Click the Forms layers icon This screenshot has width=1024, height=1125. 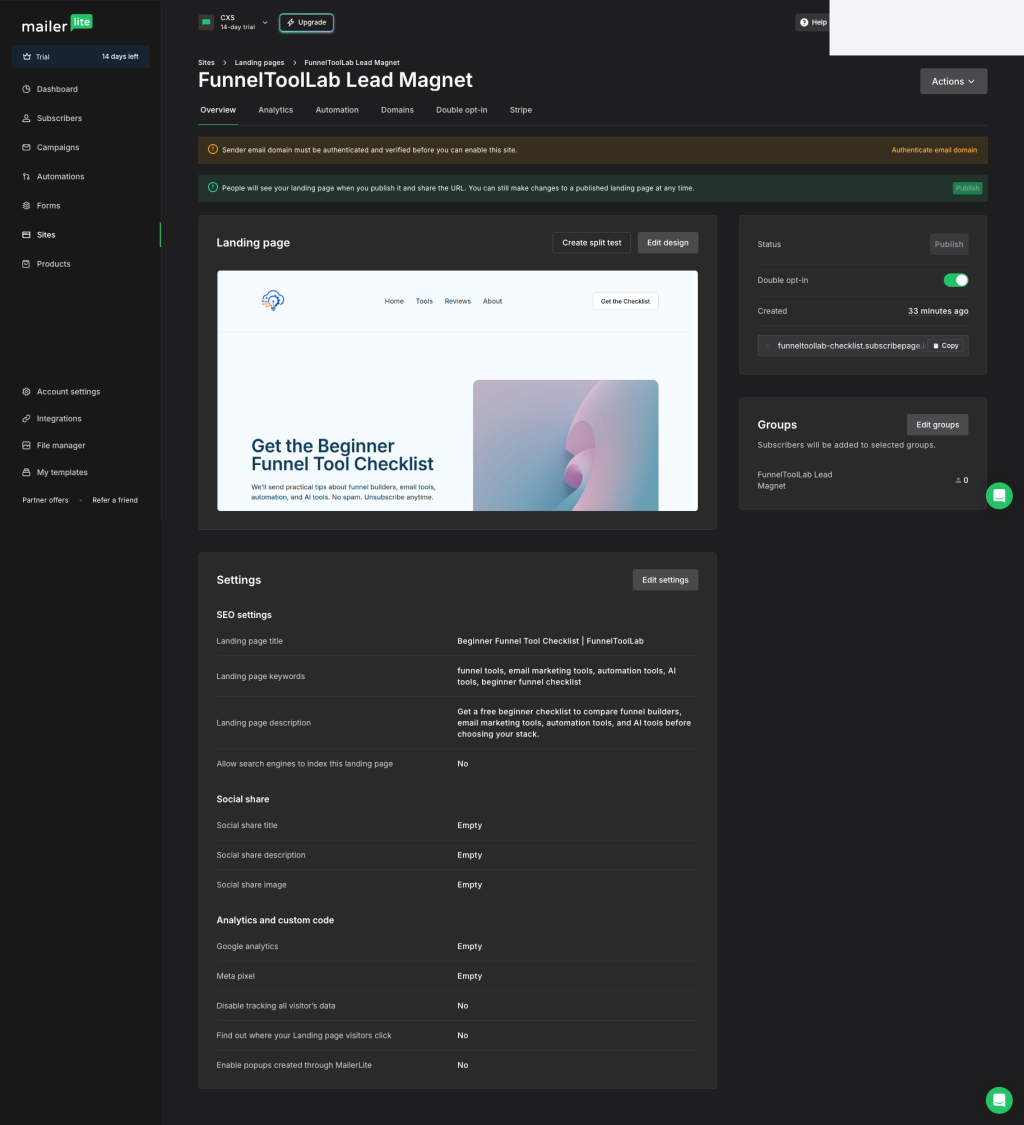(27, 206)
